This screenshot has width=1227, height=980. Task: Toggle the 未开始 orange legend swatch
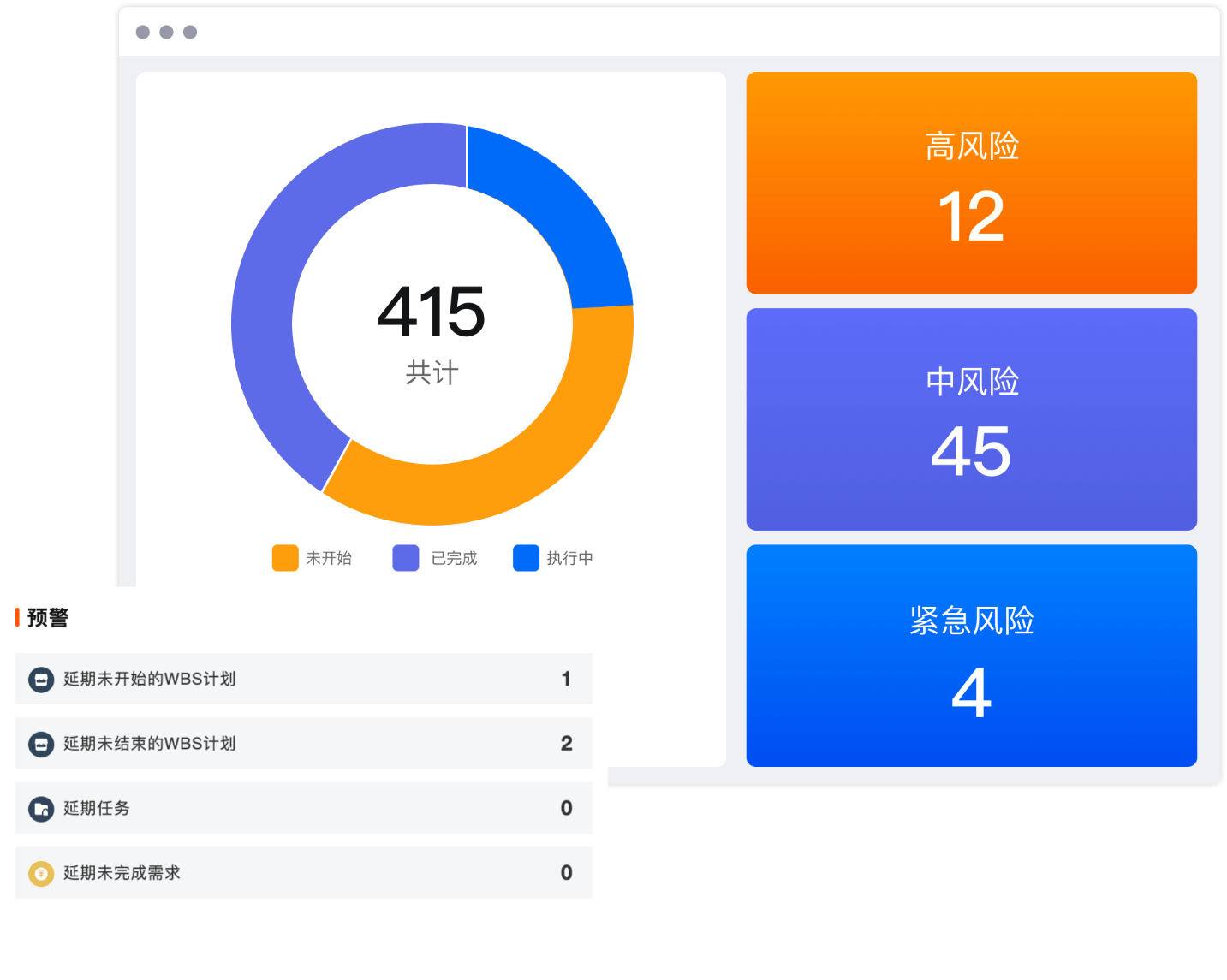tap(285, 558)
